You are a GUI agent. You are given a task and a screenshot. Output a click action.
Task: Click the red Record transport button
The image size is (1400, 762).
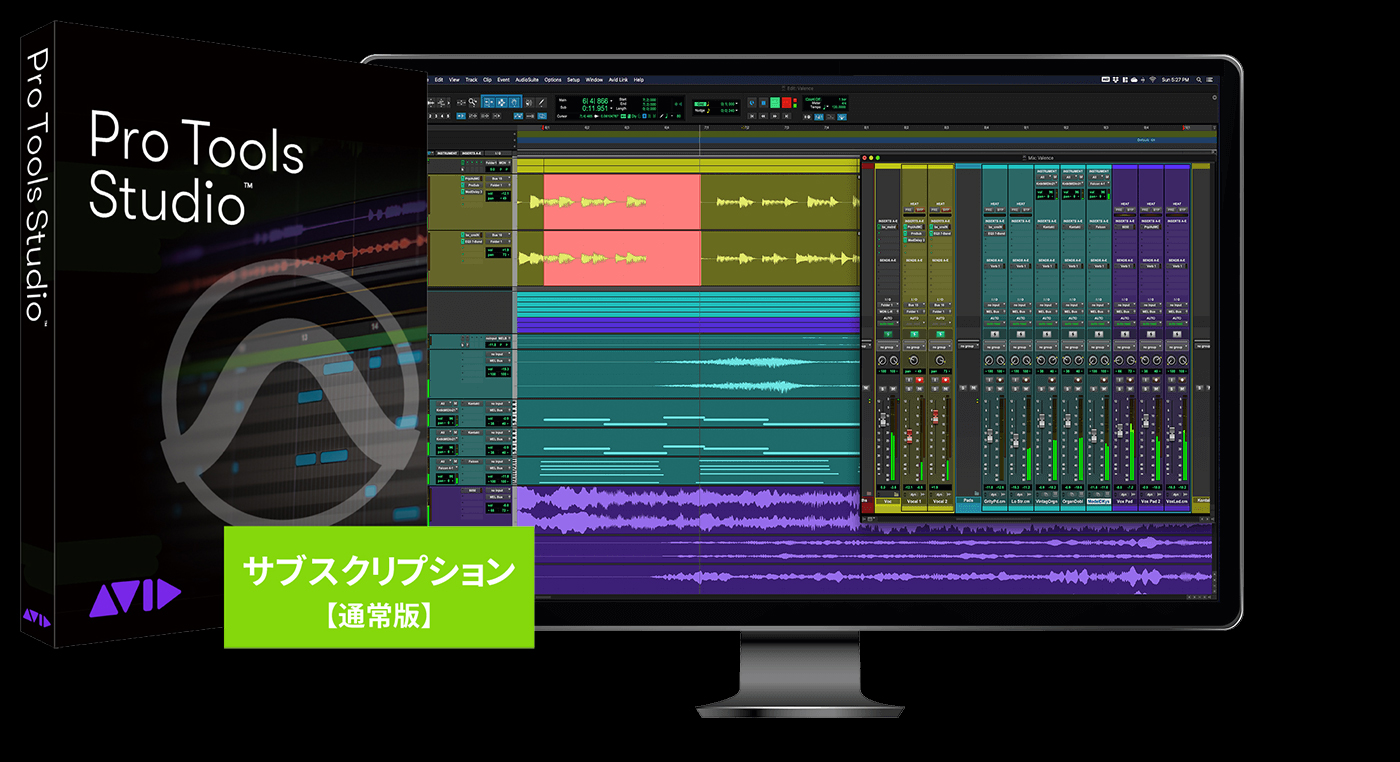[x=786, y=102]
